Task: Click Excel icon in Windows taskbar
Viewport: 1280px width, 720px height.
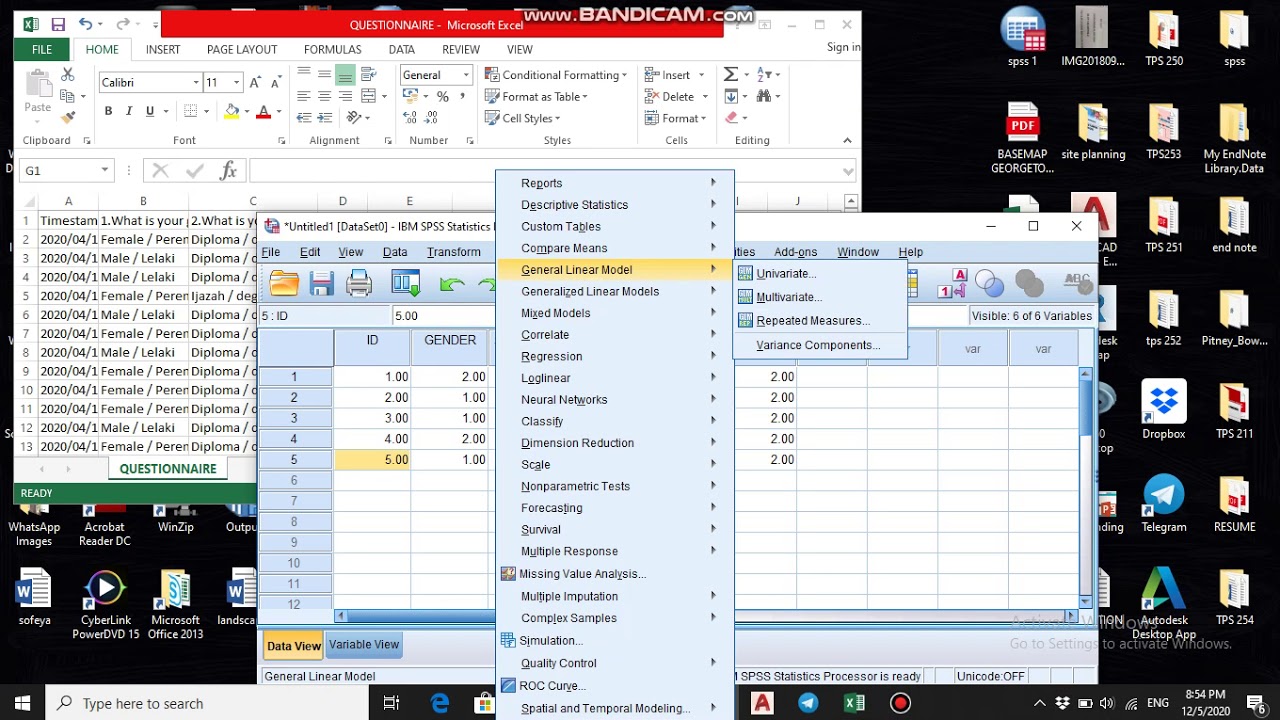Action: tap(854, 703)
